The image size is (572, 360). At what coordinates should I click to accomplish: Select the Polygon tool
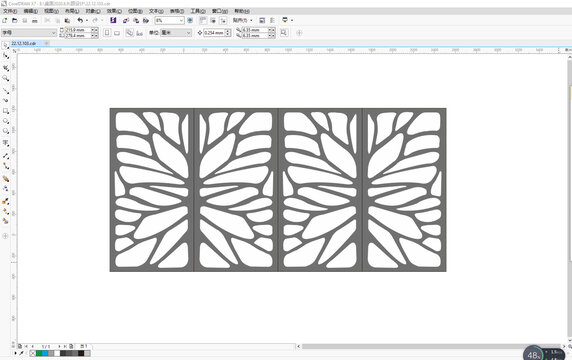tap(5, 131)
